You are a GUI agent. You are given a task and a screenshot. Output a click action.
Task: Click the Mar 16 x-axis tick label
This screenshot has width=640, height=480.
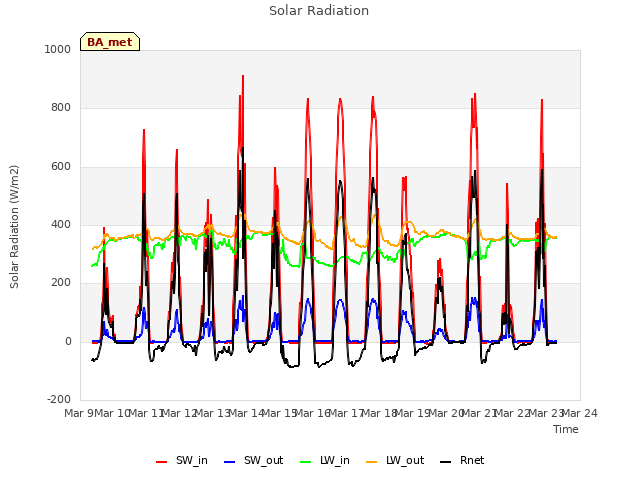[x=313, y=413]
